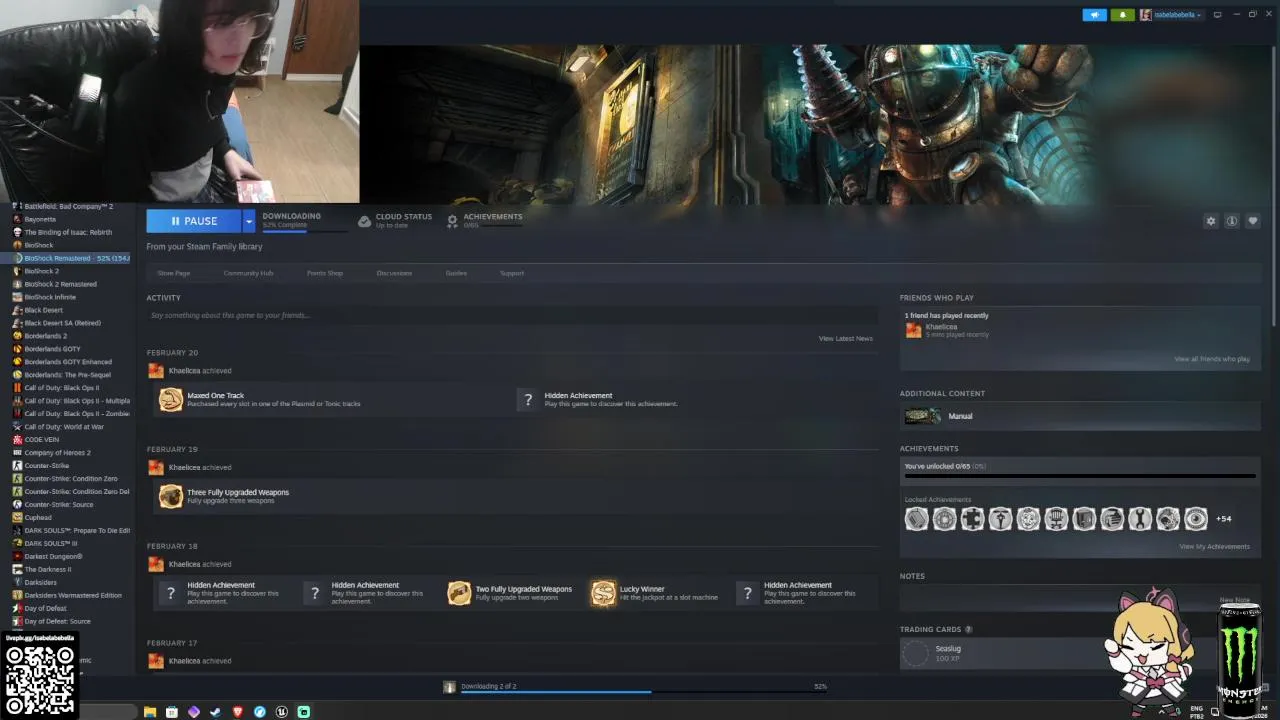Select Darkest Dungeon in the library
Viewport: 1280px width, 720px height.
click(x=53, y=557)
